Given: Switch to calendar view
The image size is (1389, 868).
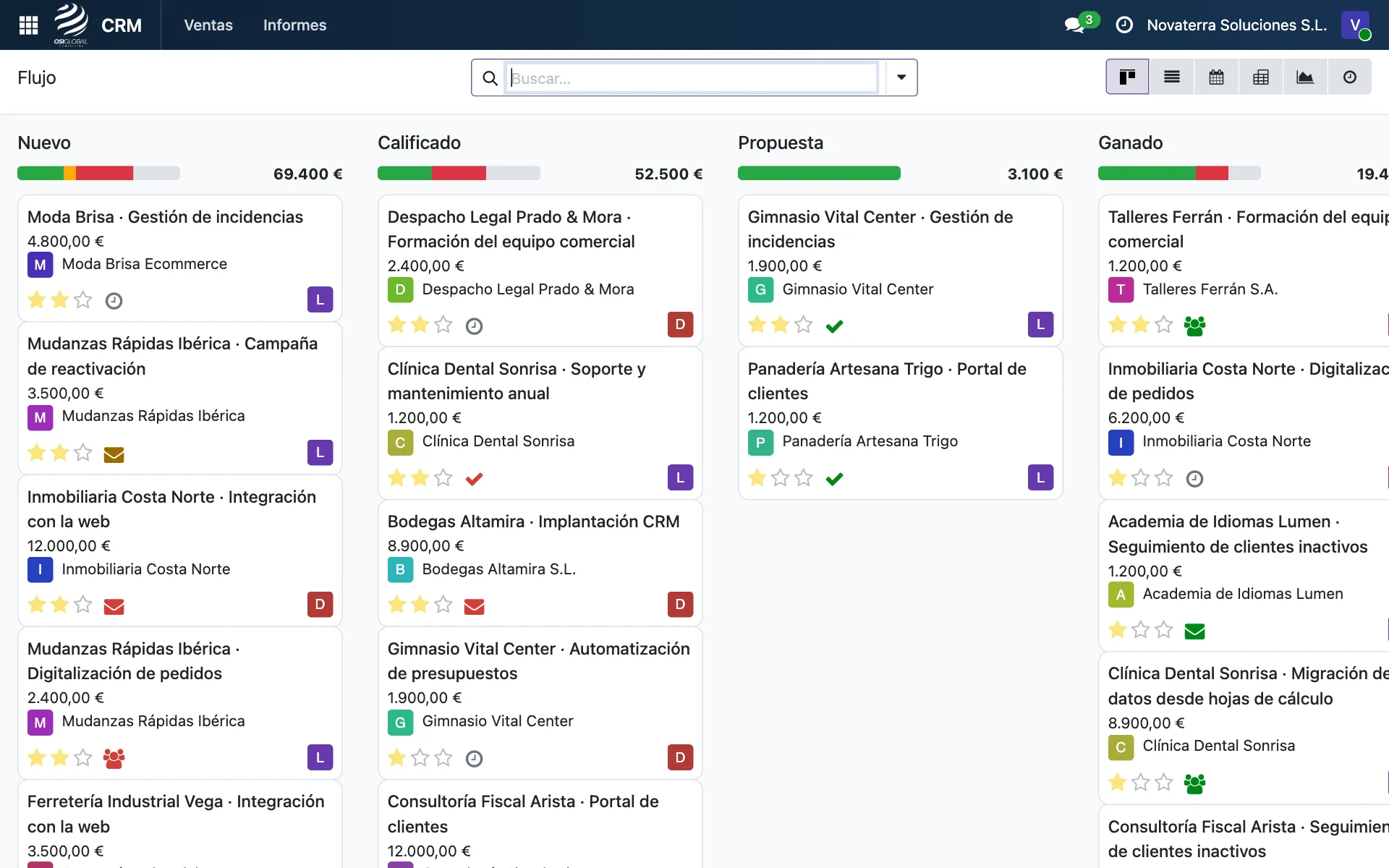Looking at the screenshot, I should point(1217,77).
